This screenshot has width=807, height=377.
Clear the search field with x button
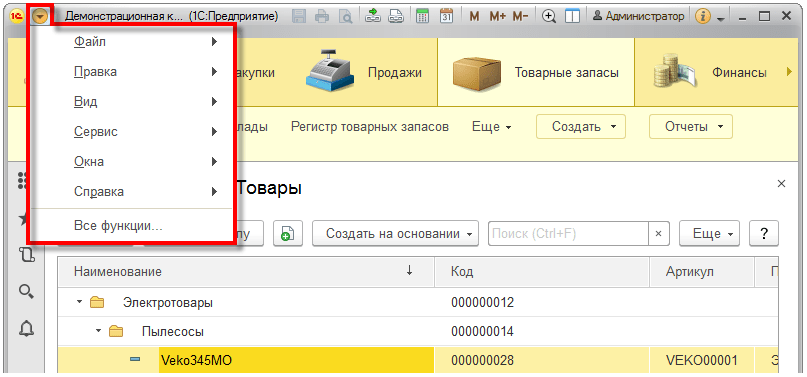(x=658, y=234)
